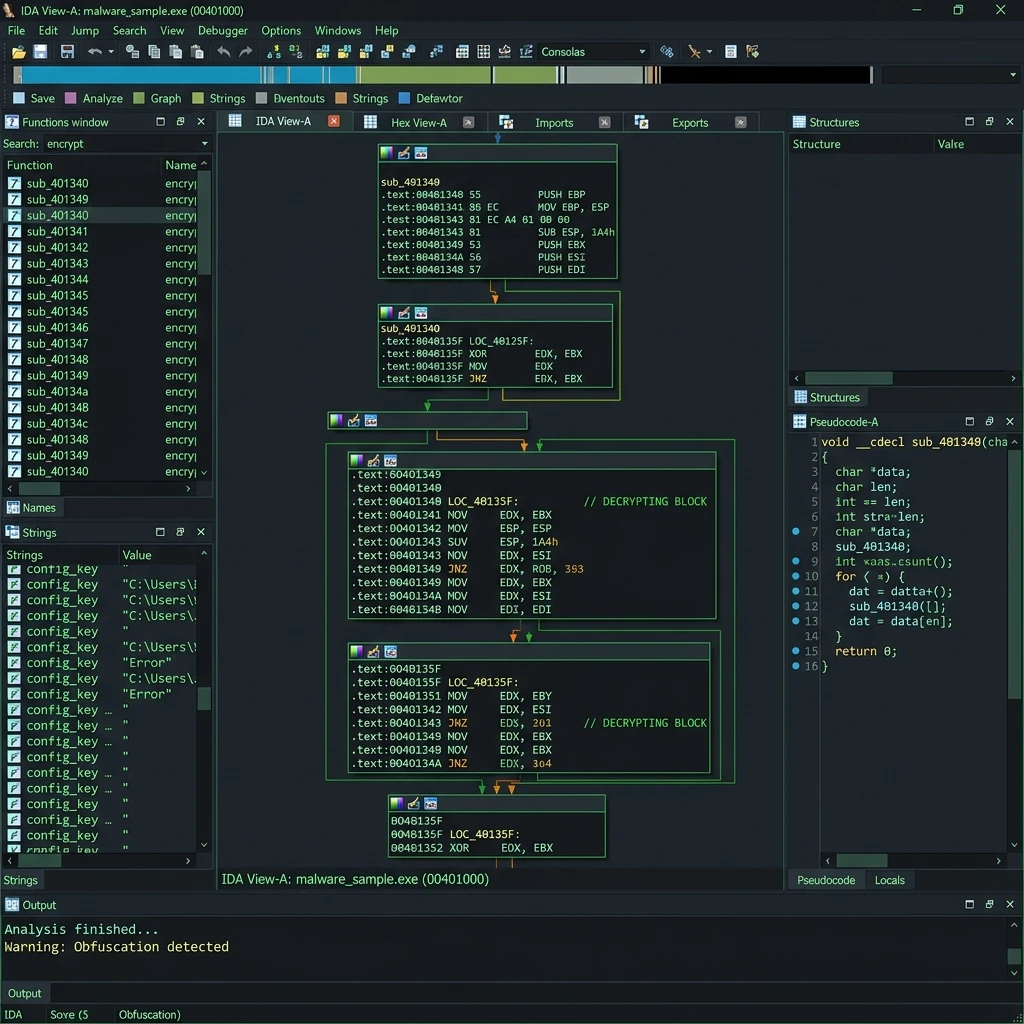
Task: Float the Functions window using its undock icon
Action: click(x=180, y=121)
